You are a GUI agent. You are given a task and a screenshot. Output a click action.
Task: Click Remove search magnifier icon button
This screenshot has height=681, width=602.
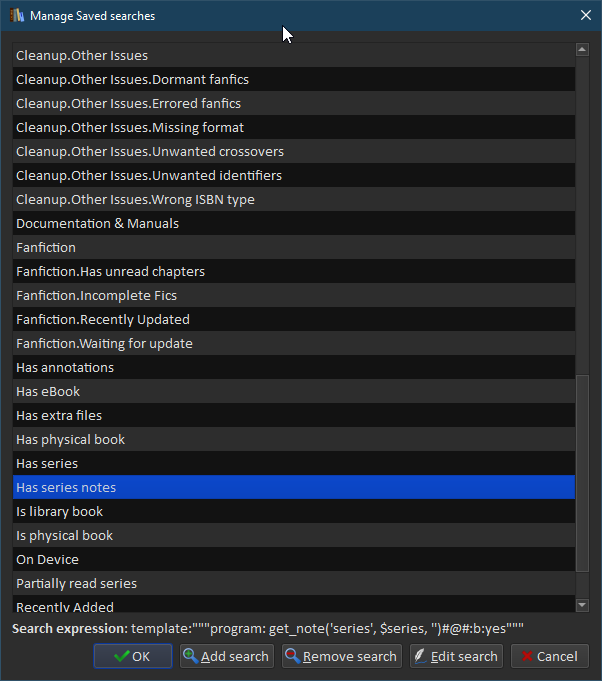[x=341, y=656]
